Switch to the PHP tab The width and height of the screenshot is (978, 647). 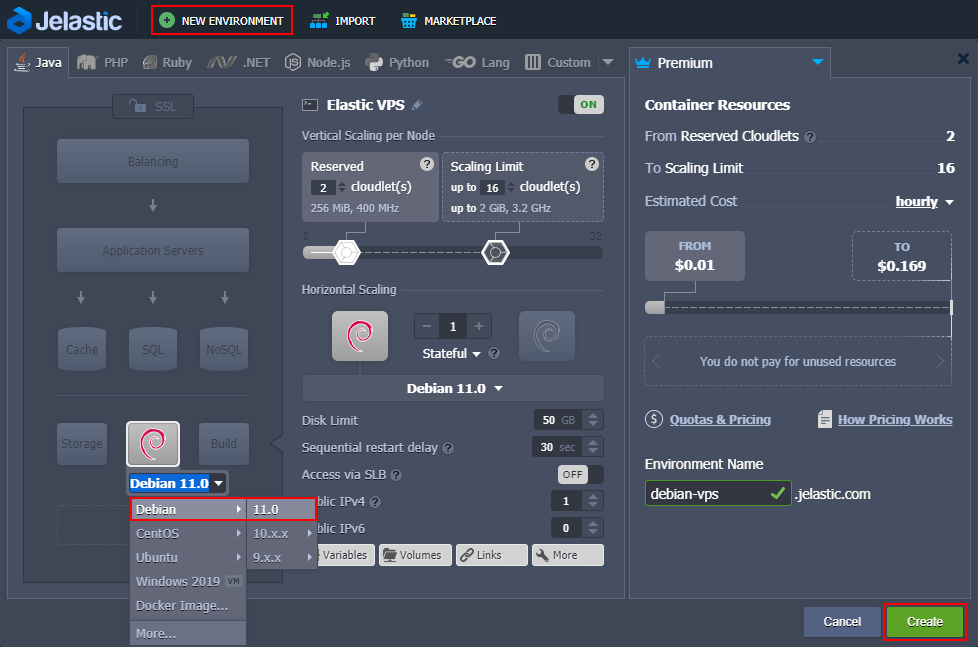pyautogui.click(x=102, y=62)
